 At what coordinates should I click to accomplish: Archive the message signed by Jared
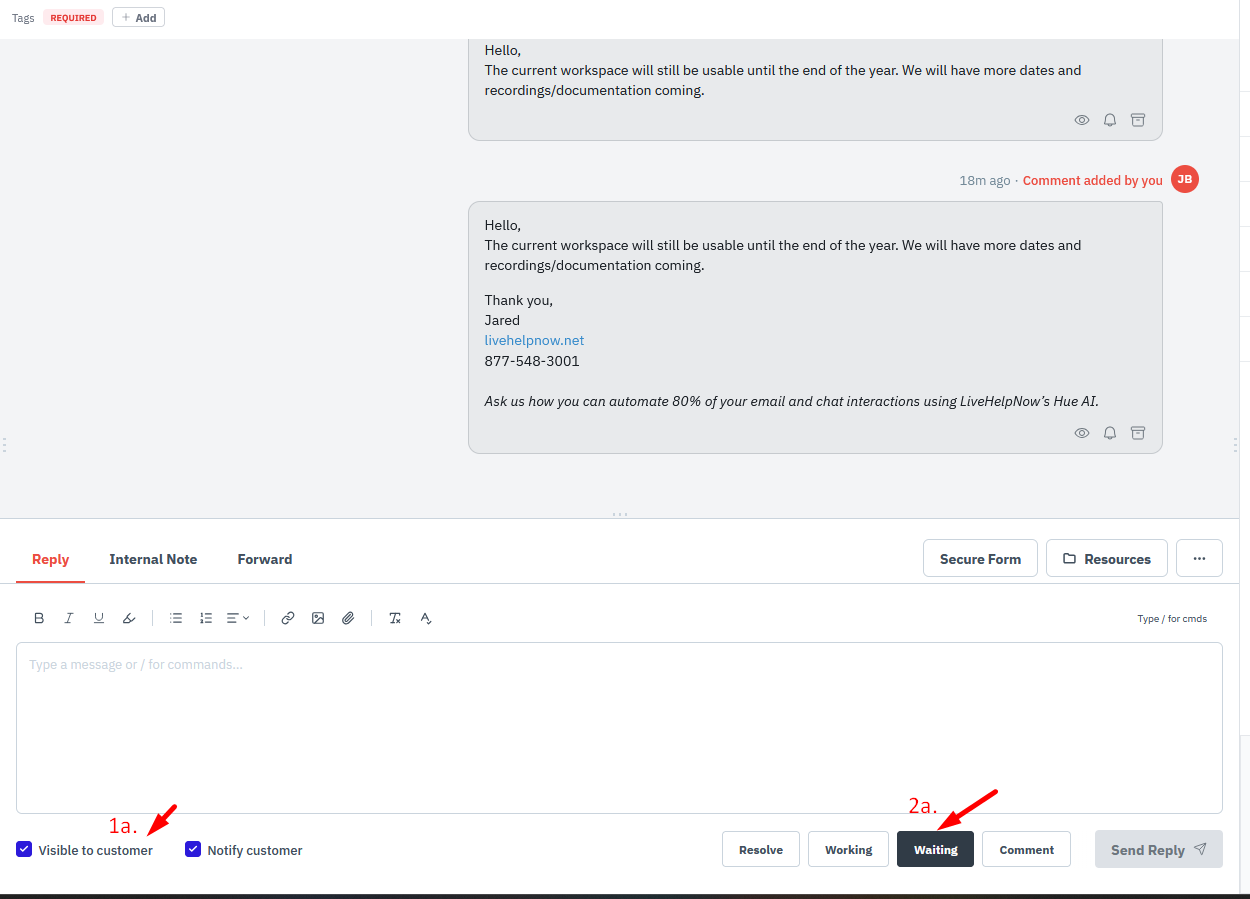(1138, 433)
